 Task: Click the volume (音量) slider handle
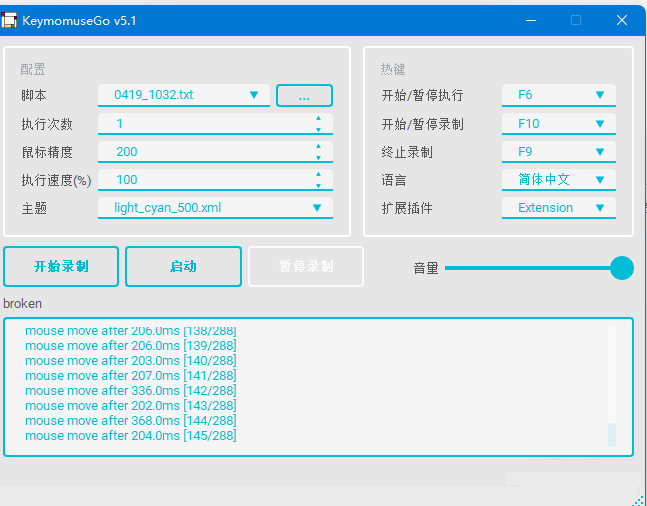(622, 268)
